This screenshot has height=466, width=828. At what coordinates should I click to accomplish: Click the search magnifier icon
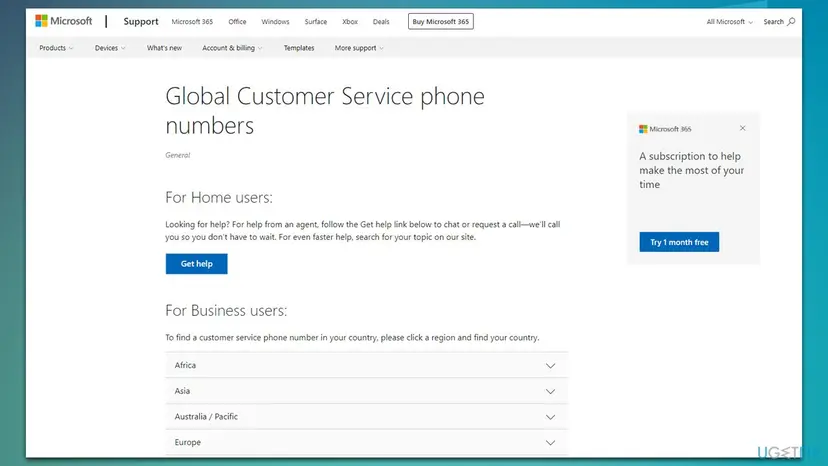[791, 22]
